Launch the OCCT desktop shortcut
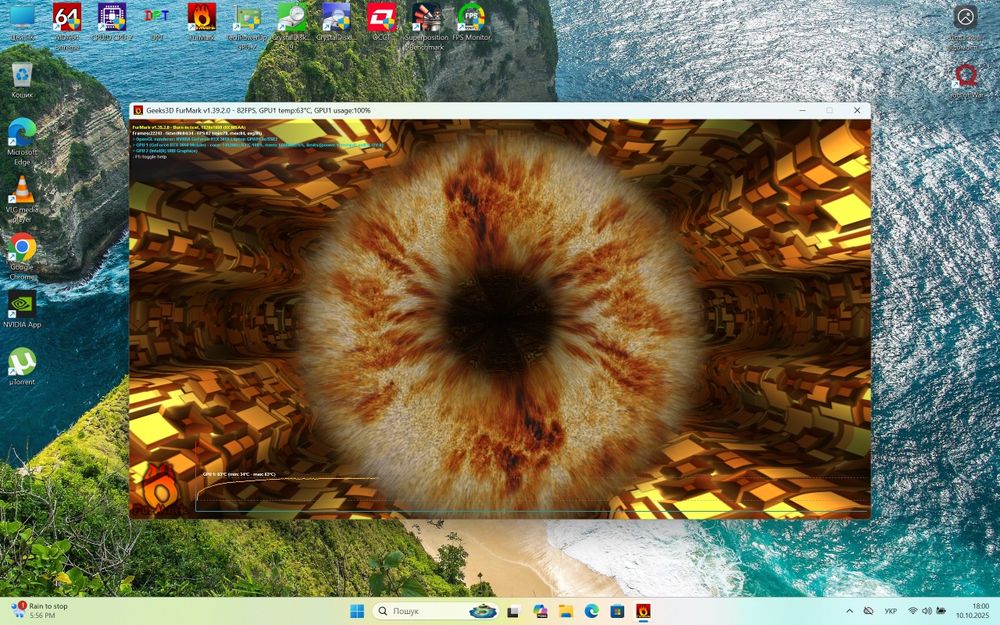This screenshot has width=1000, height=625. 381,21
